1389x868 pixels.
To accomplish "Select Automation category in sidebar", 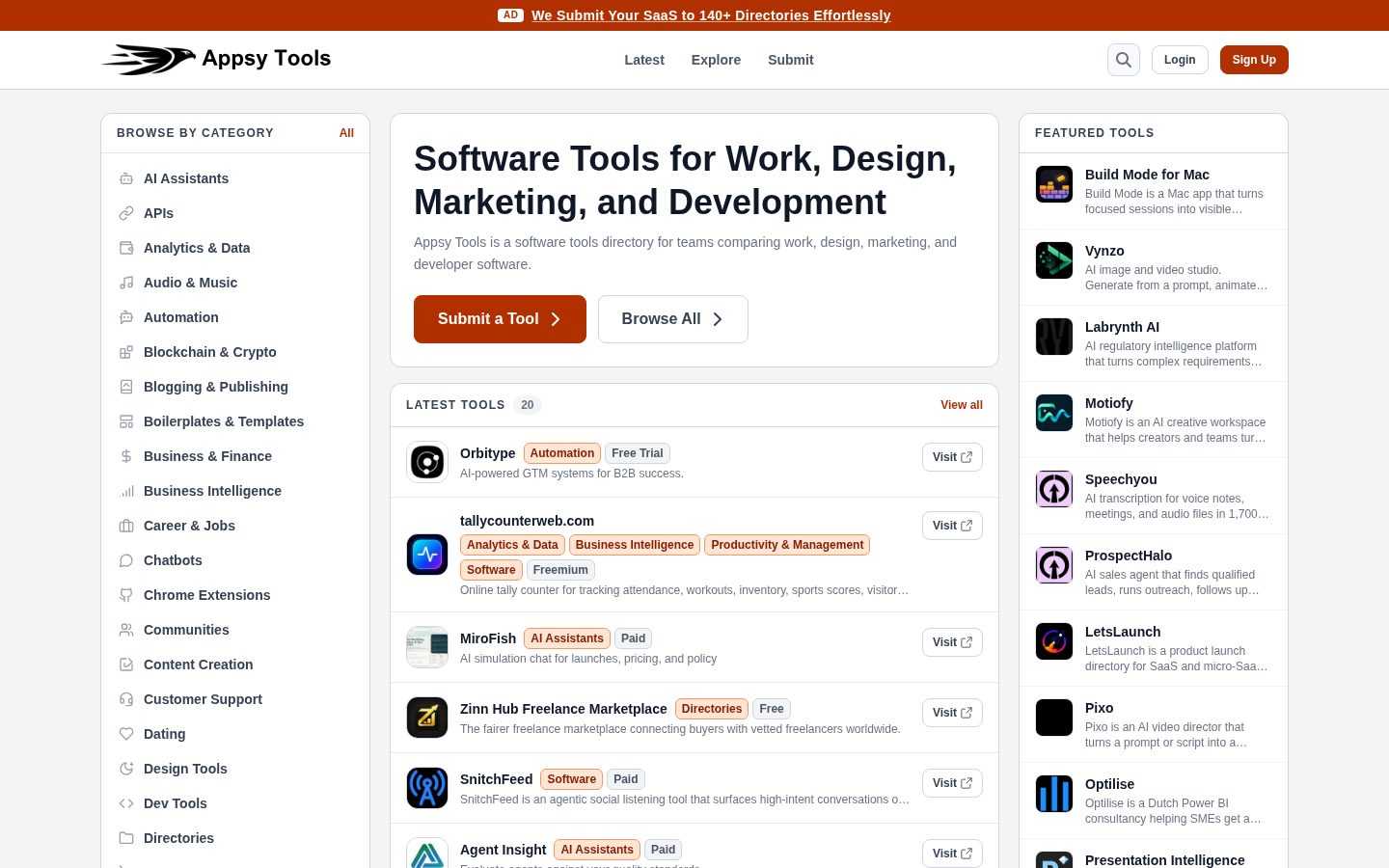I will click(235, 317).
